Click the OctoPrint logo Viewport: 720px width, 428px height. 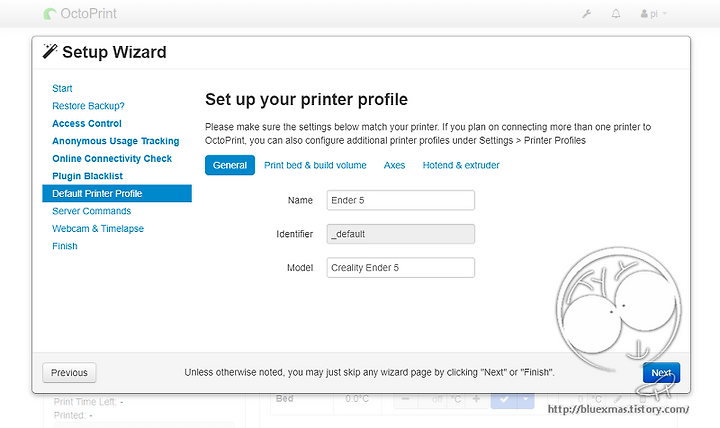point(80,14)
